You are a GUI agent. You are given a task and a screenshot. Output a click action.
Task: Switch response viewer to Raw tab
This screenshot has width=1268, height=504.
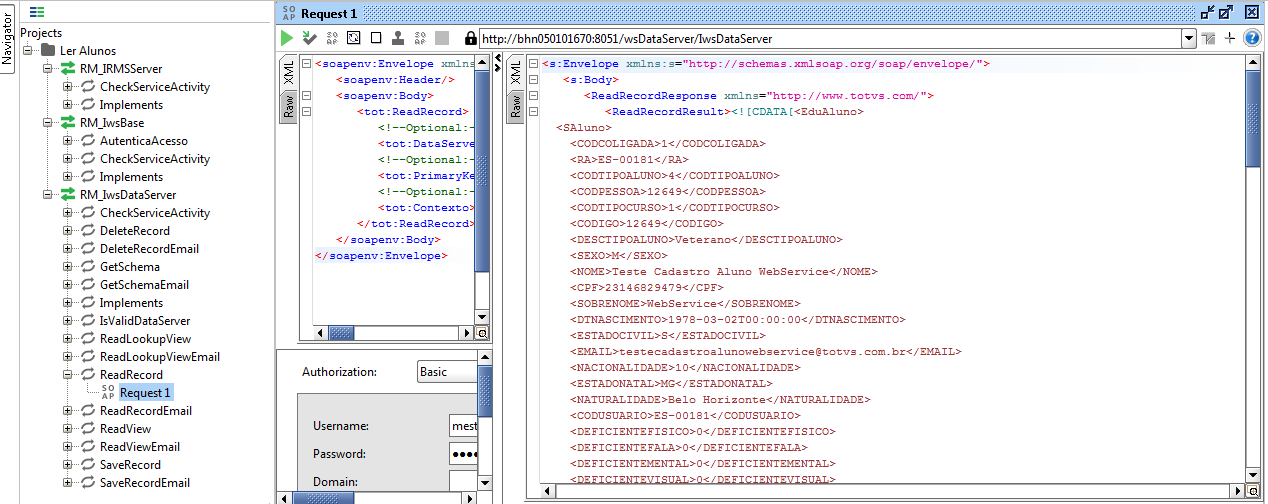[x=515, y=107]
